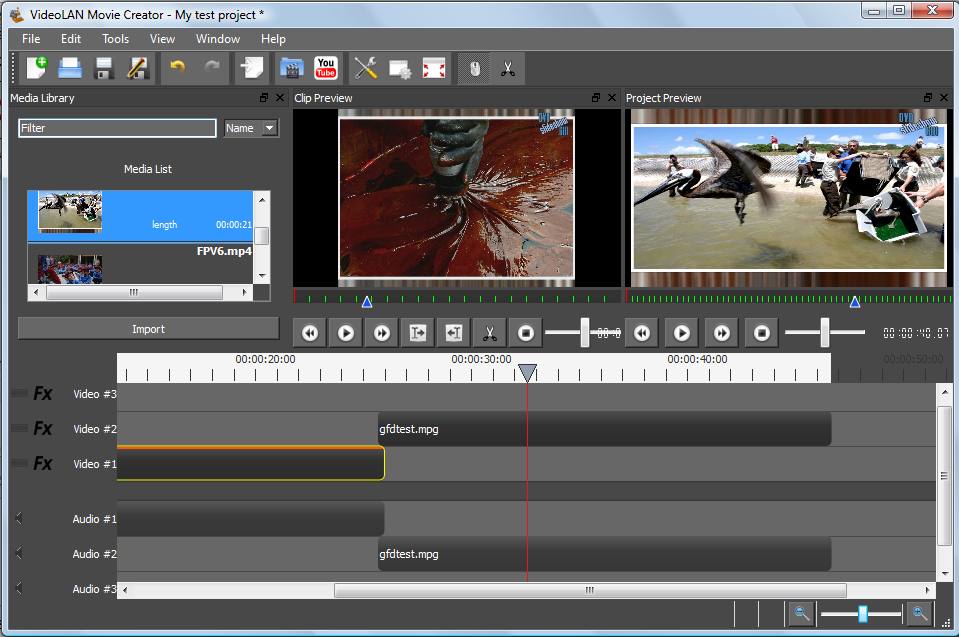The width and height of the screenshot is (959, 637).
Task: Toggle mute speaker on Audio #1 track
Action: coord(19,518)
